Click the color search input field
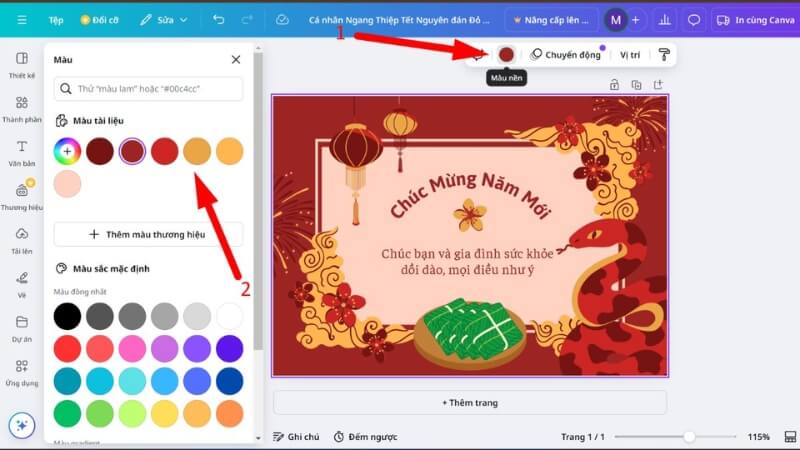Image resolution: width=800 pixels, height=450 pixels. coord(148,89)
